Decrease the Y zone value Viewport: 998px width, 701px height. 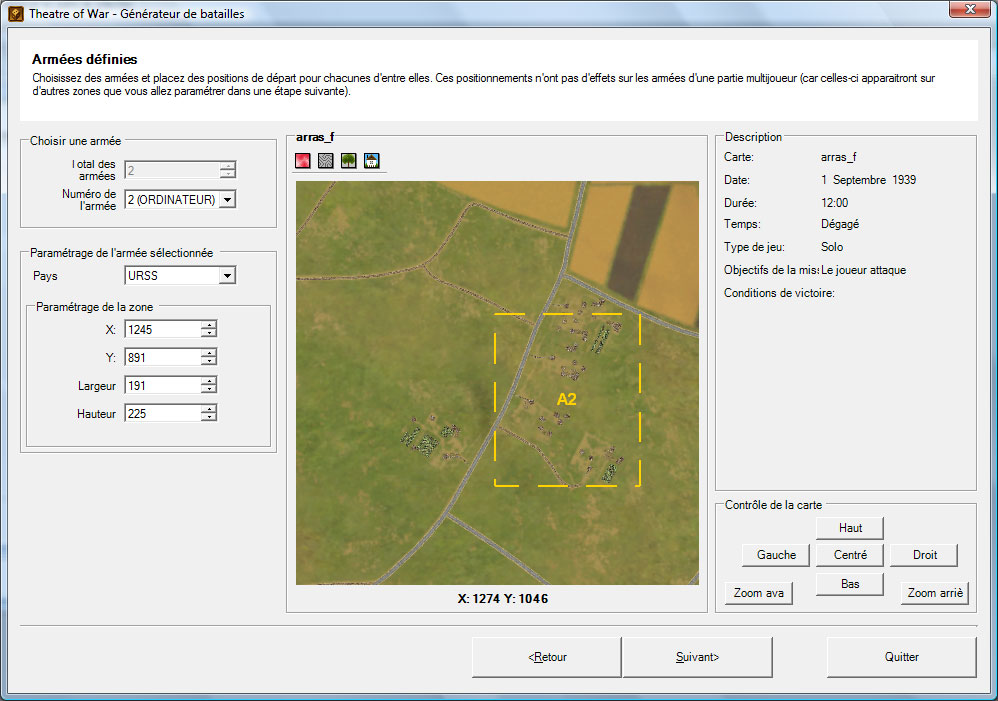pos(208,361)
